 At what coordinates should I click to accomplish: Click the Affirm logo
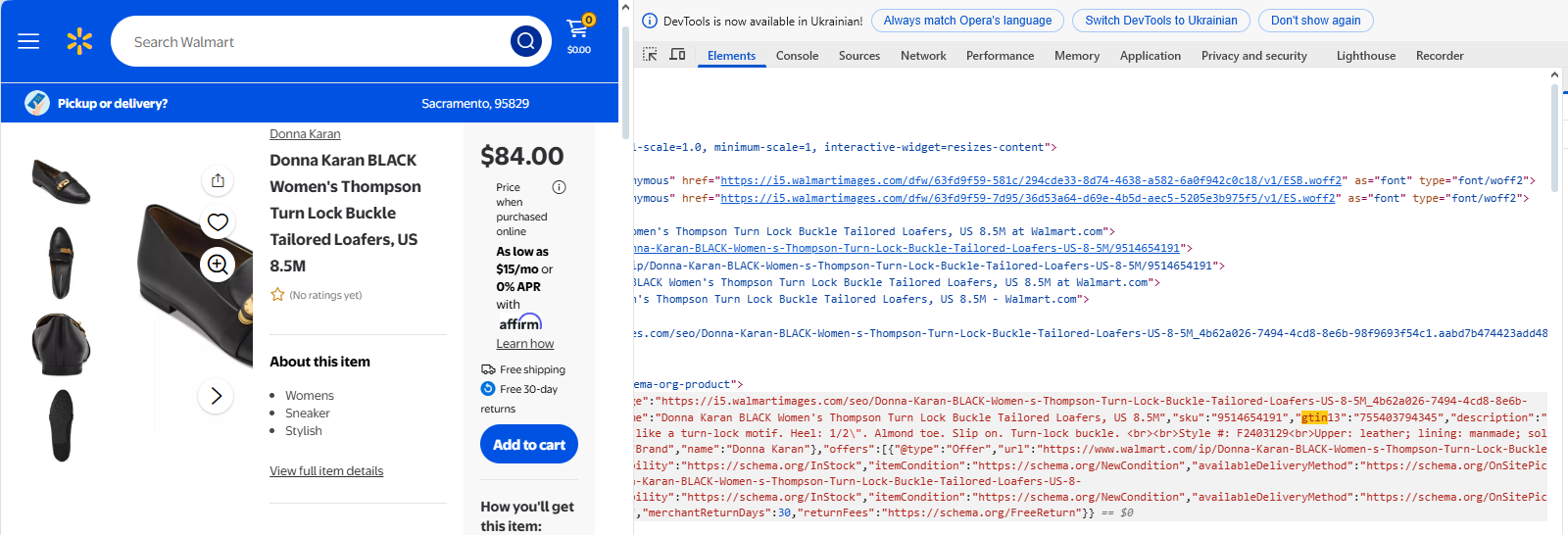(520, 322)
